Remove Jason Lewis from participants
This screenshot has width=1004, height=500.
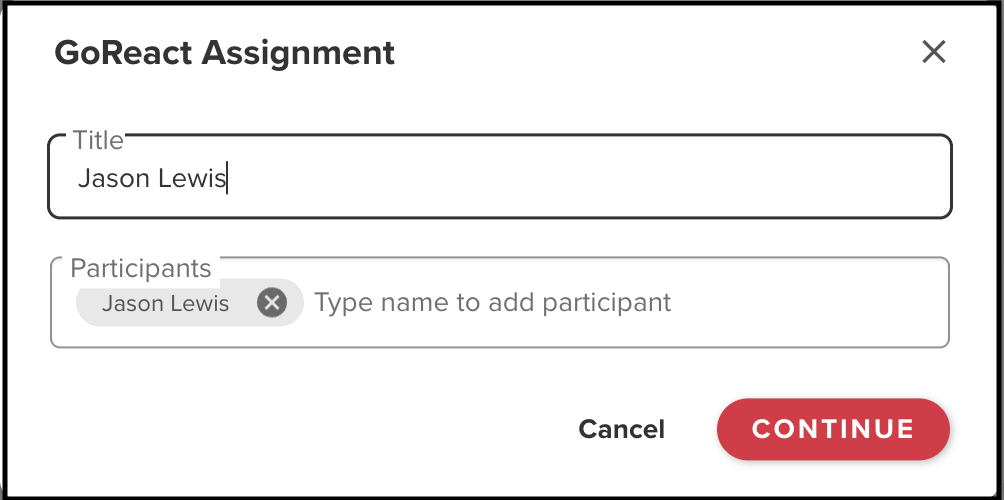coord(271,302)
